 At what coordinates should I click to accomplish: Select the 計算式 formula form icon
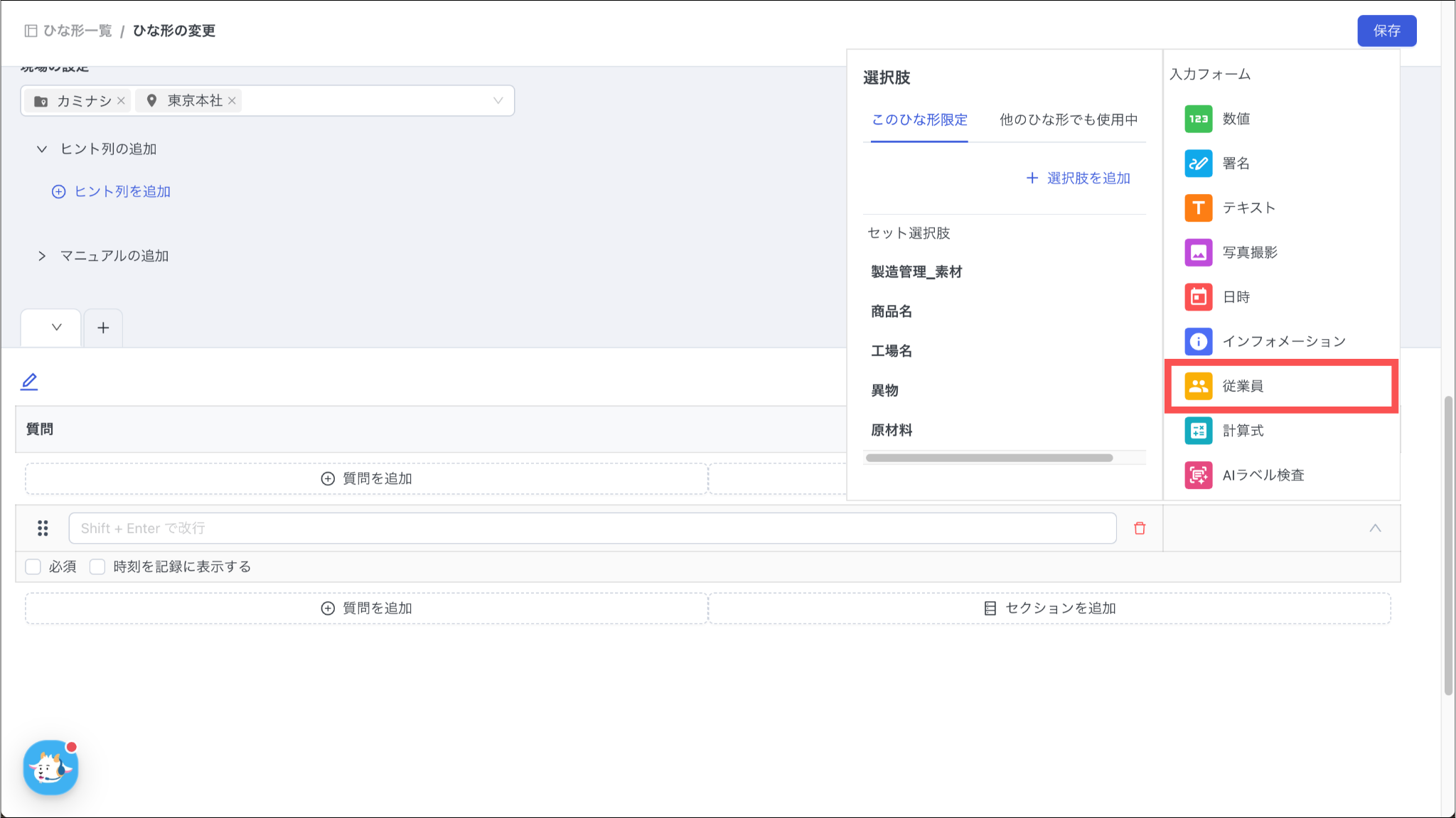[1198, 431]
